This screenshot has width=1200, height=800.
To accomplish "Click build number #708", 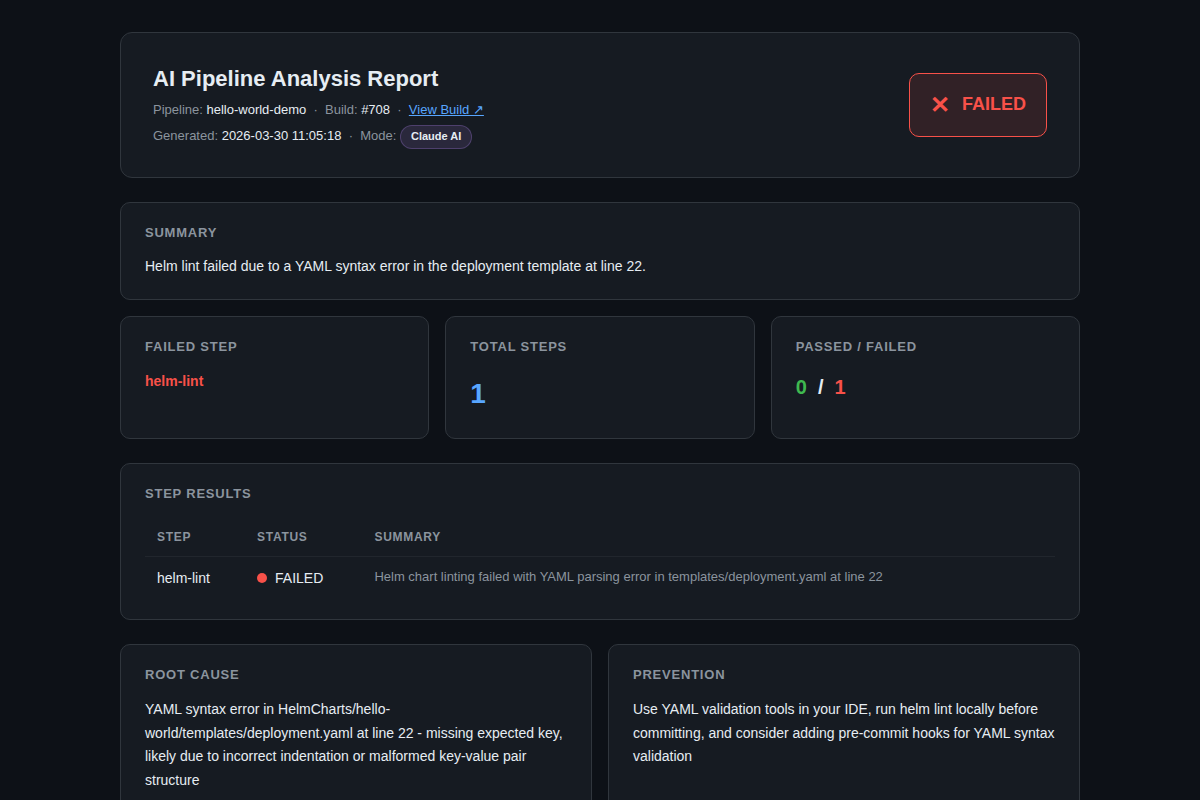I will tap(376, 110).
